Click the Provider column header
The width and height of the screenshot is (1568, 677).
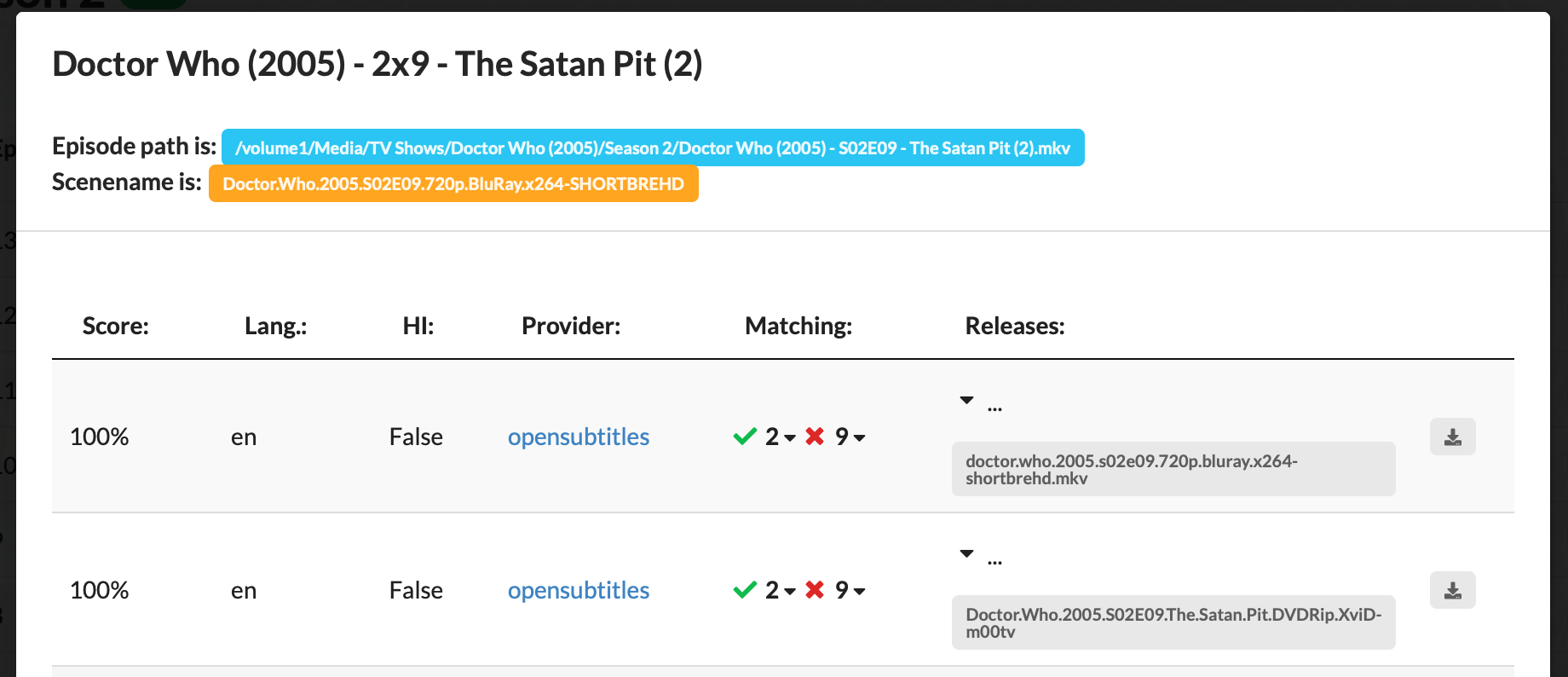coord(571,326)
